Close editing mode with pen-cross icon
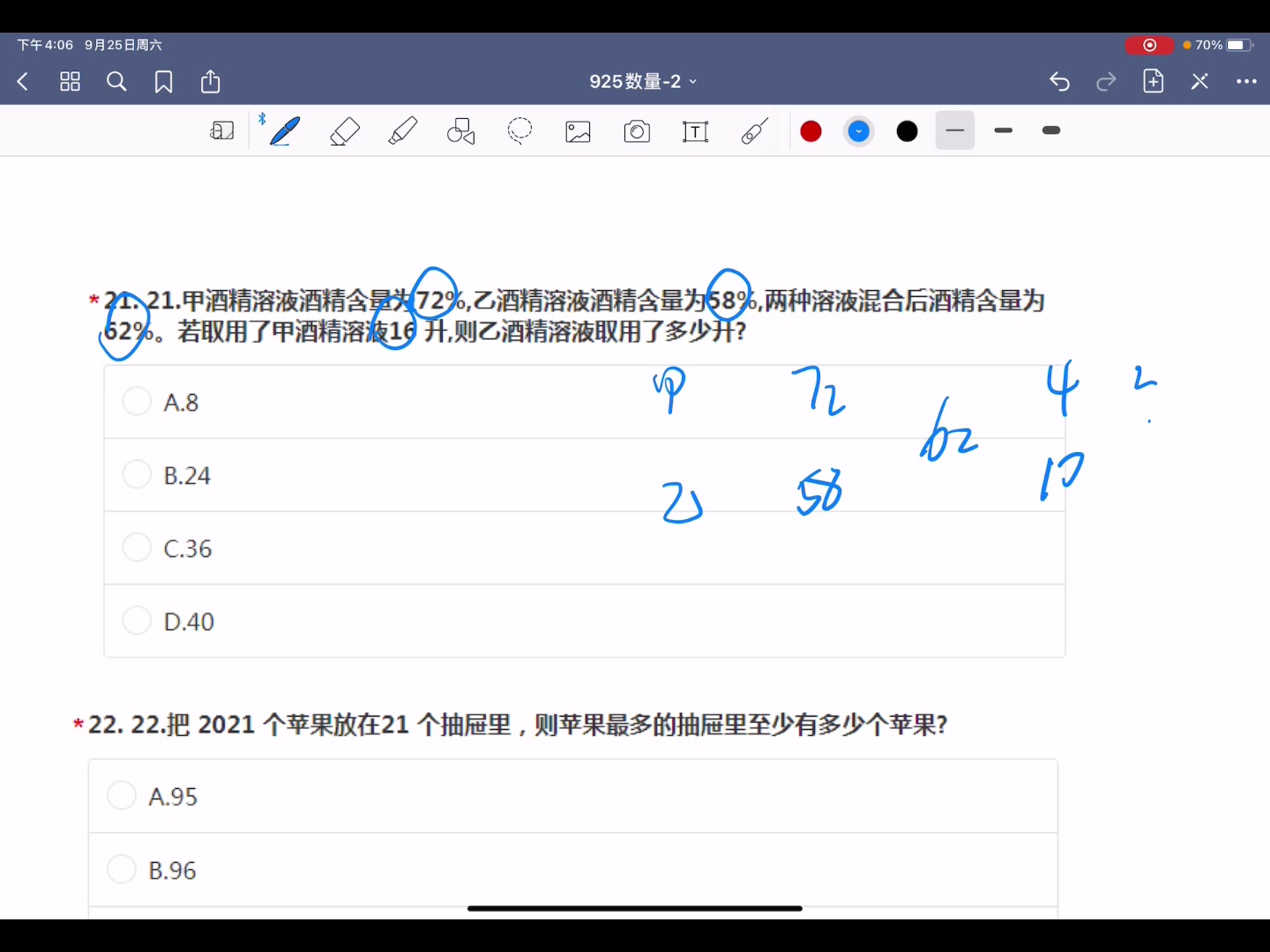The height and width of the screenshot is (952, 1270). [x=1199, y=82]
